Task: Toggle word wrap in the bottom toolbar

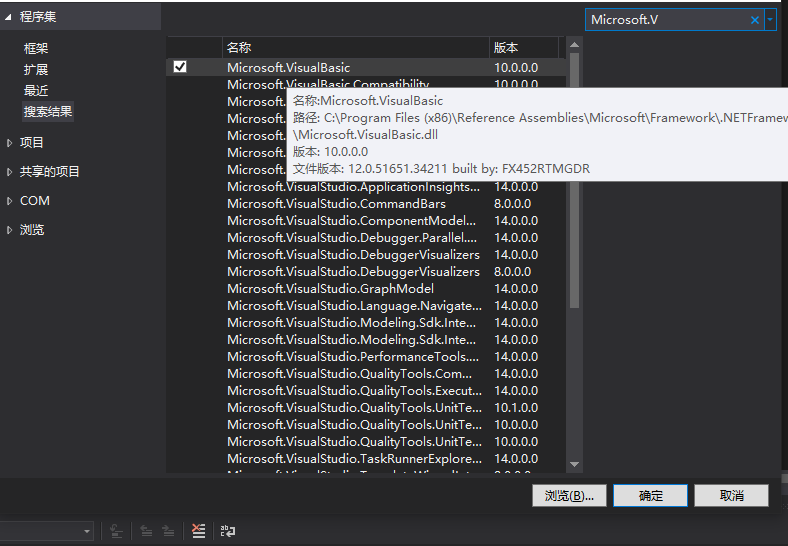Action: point(228,531)
